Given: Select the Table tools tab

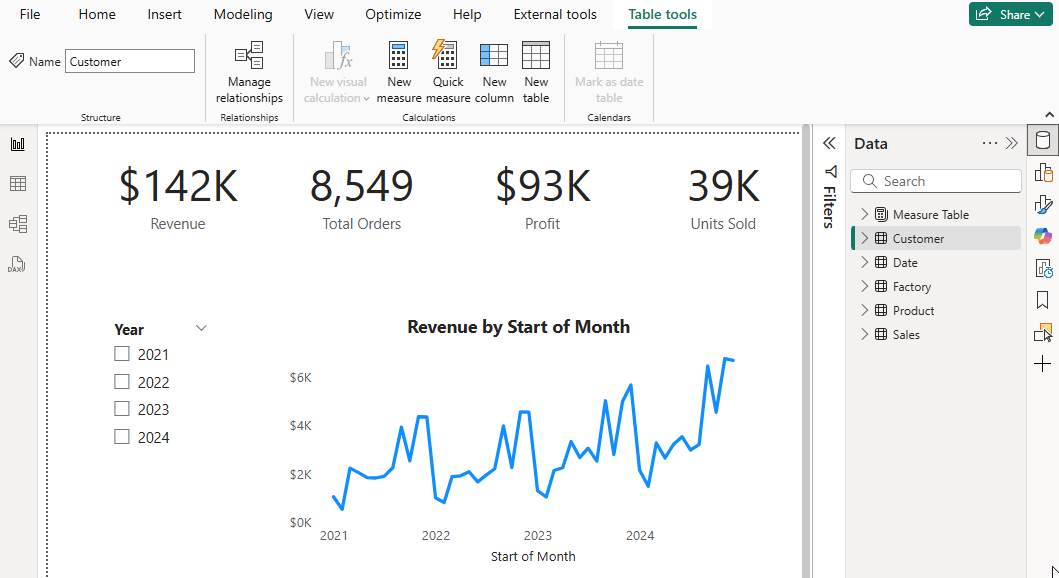Looking at the screenshot, I should point(663,15).
